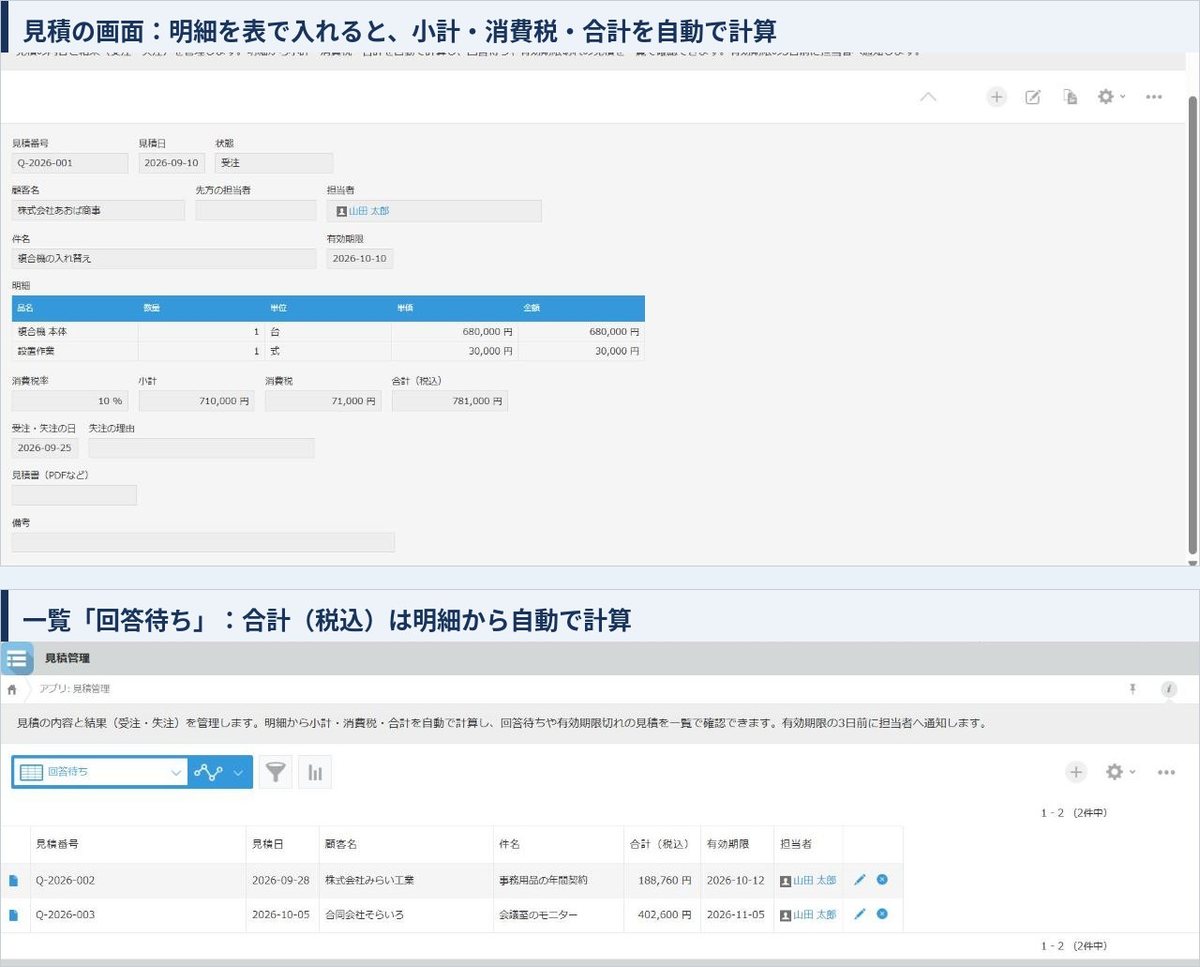Screen dimensions: 1200x967
Task: Open record details icon for Q-2026-002
Action: point(14,881)
